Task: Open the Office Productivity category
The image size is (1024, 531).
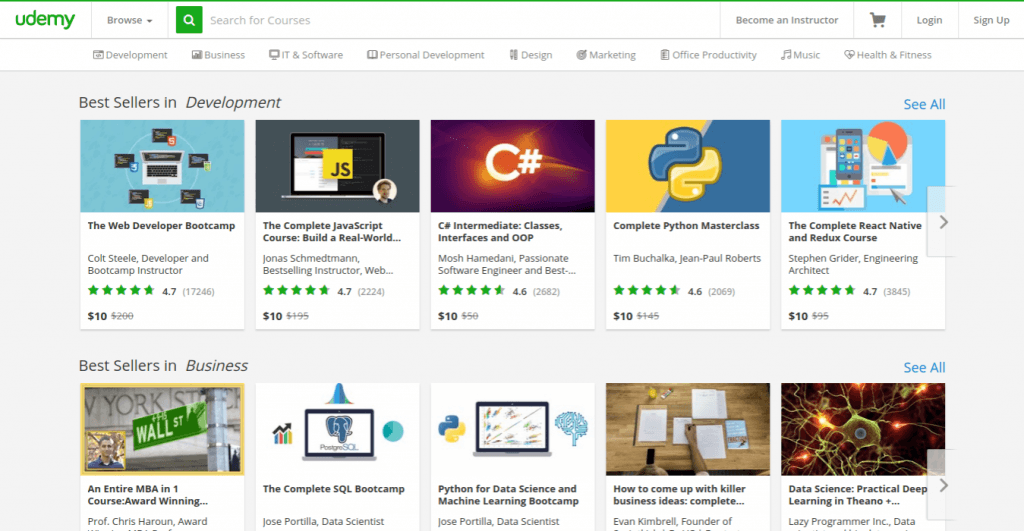Action: [709, 55]
